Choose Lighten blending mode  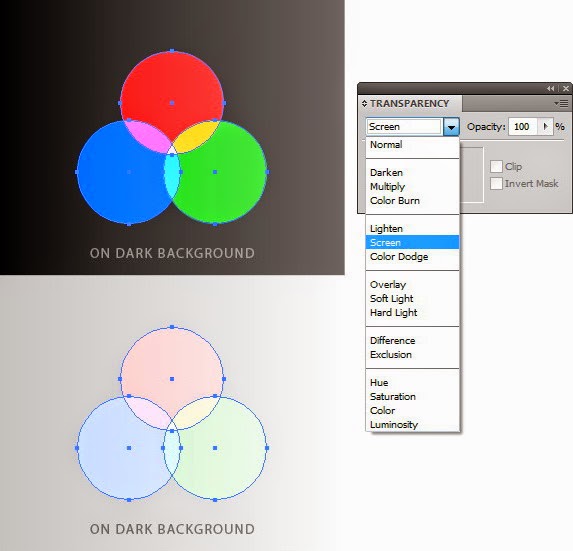click(x=412, y=229)
